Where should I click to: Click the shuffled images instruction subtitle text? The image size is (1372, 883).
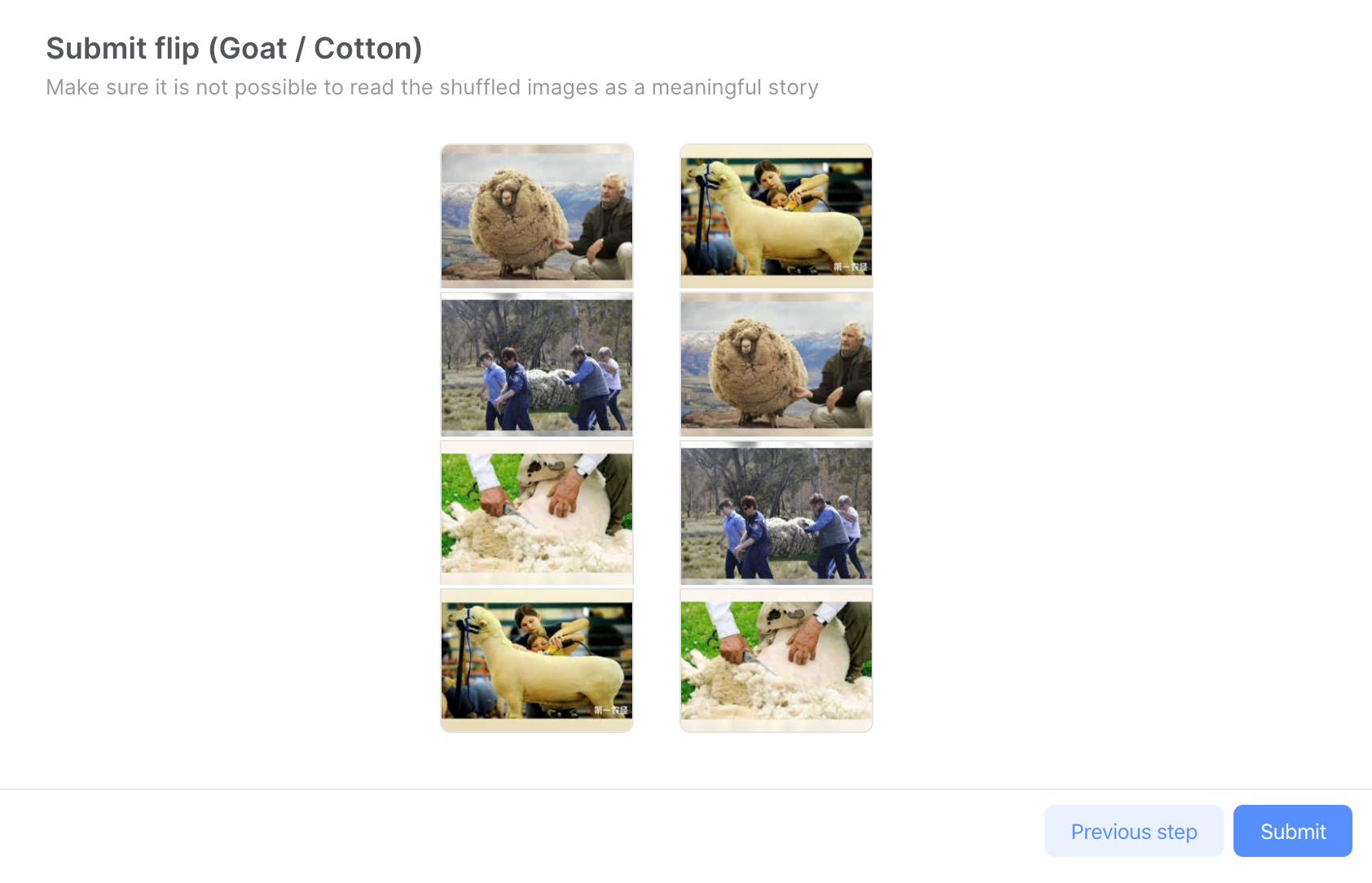tap(432, 87)
